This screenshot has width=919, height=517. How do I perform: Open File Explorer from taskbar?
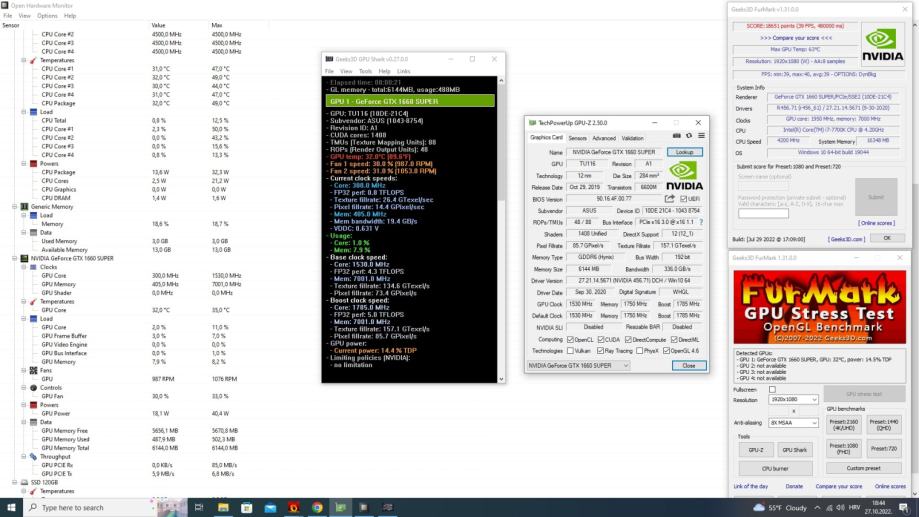click(x=223, y=507)
